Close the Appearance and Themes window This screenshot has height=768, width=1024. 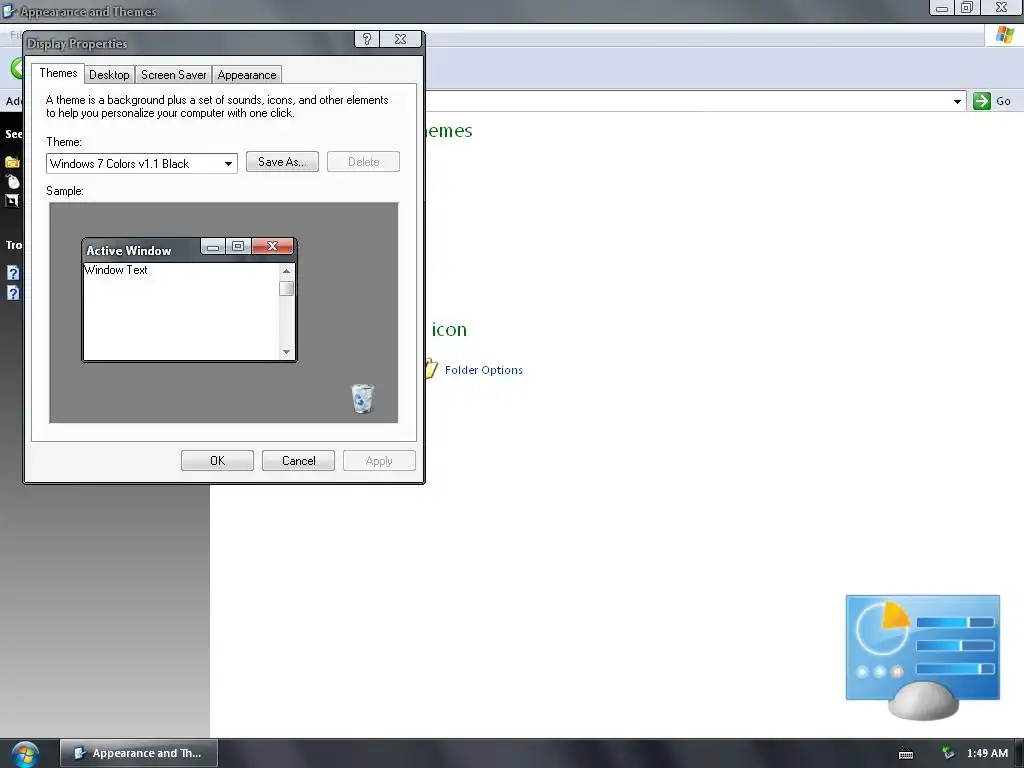(1001, 8)
